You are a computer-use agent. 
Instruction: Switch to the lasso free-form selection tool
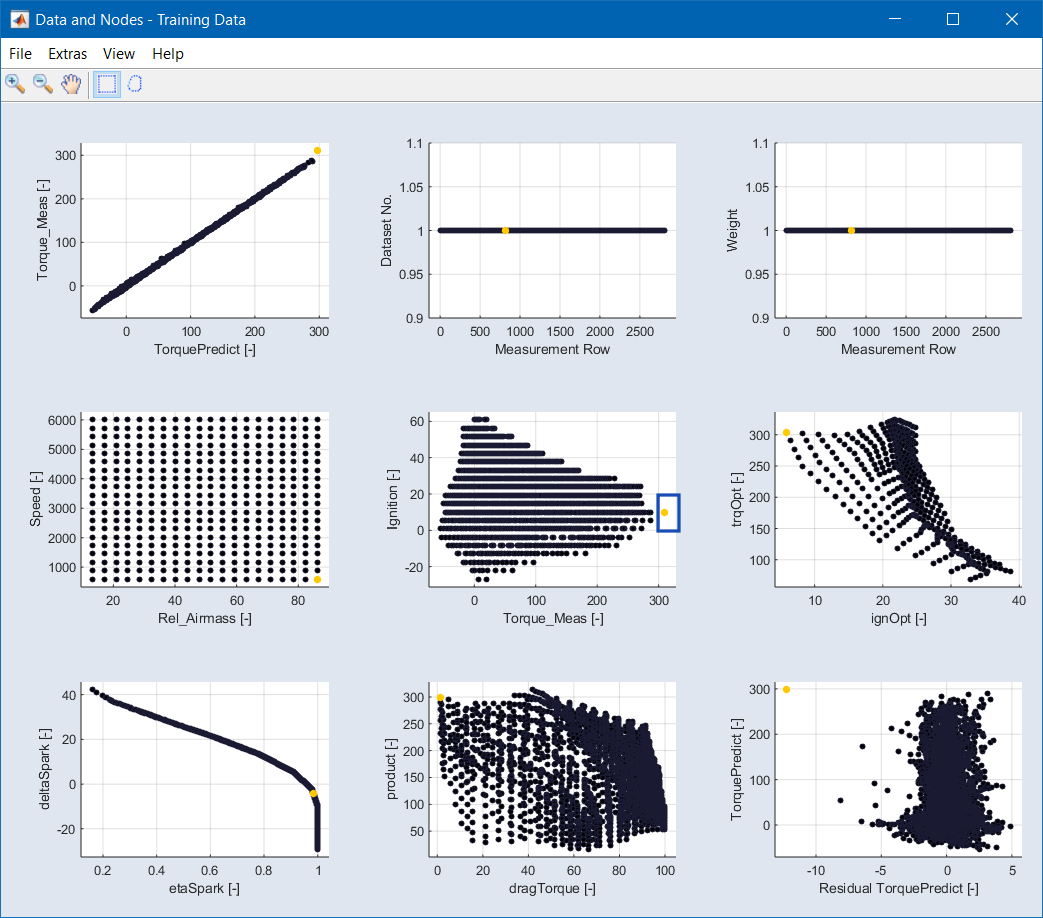pos(135,84)
